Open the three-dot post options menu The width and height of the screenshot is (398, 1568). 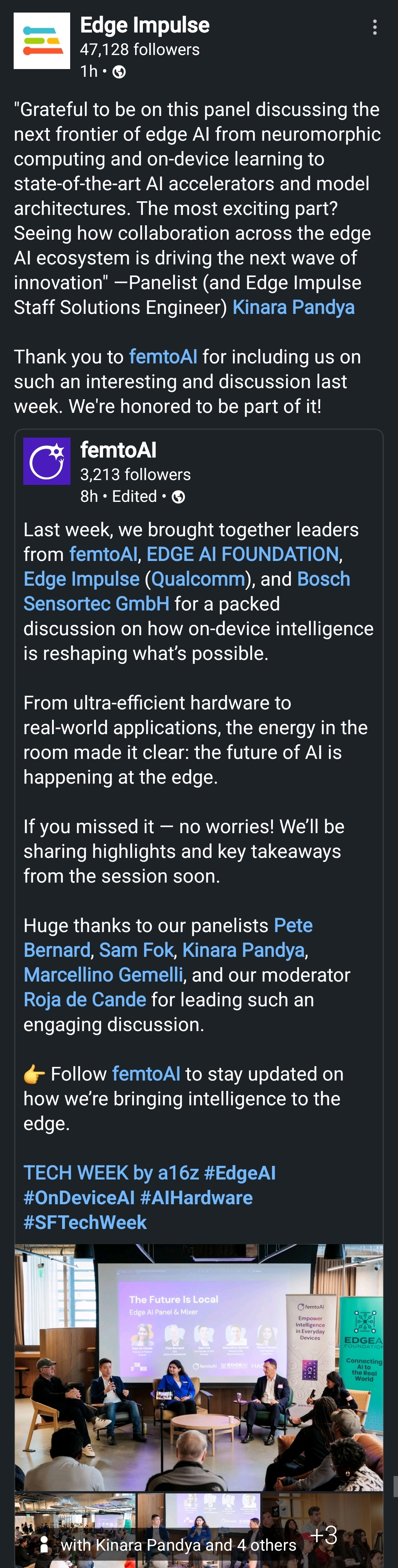(x=375, y=27)
